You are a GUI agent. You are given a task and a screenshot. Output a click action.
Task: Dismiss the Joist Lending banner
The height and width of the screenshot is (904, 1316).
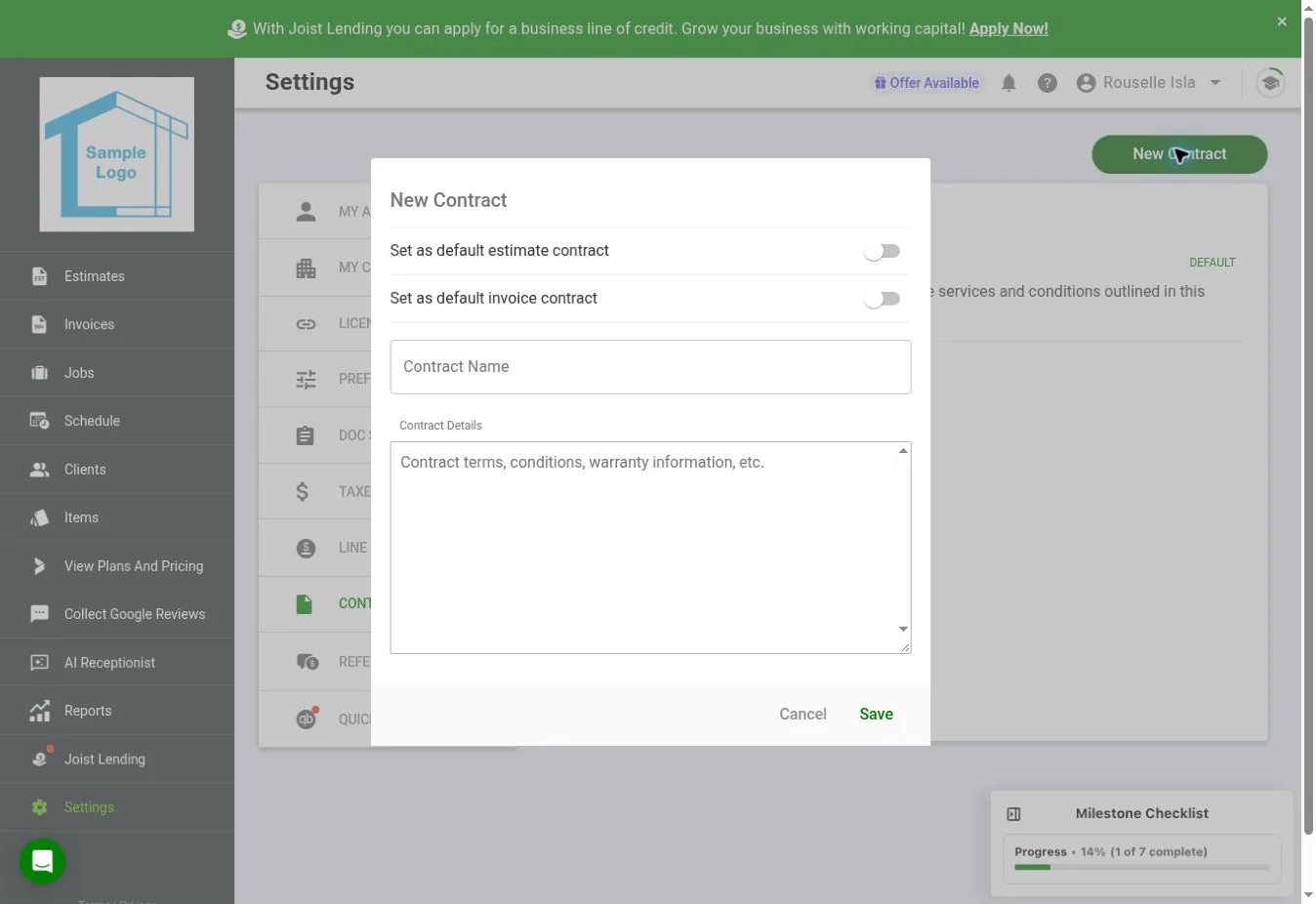(1282, 21)
